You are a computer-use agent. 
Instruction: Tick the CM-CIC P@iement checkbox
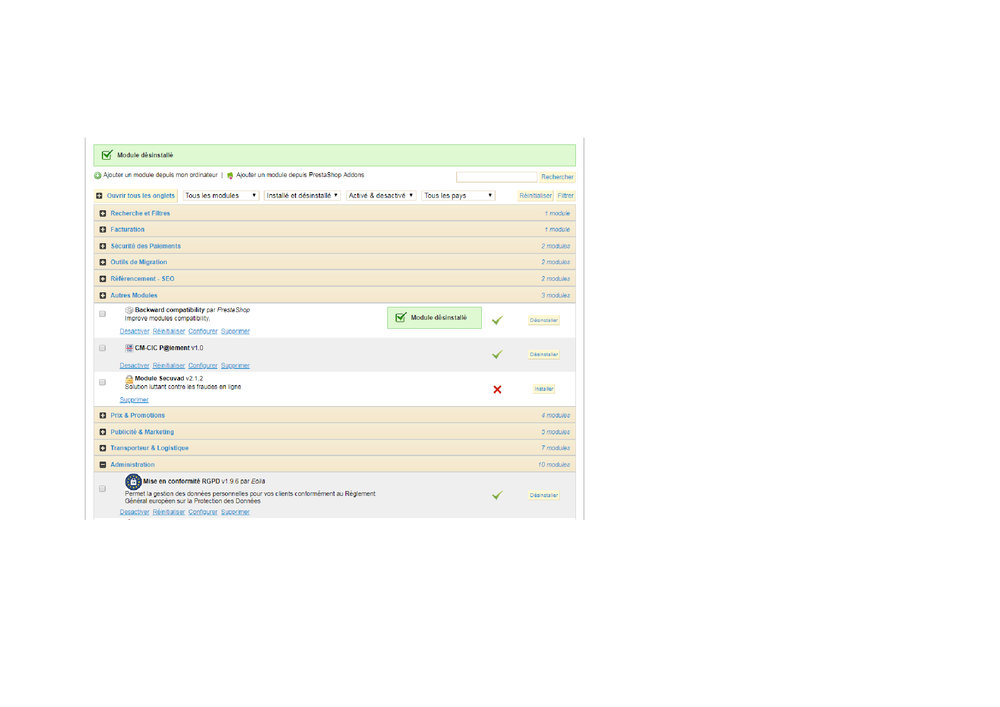coord(102,348)
